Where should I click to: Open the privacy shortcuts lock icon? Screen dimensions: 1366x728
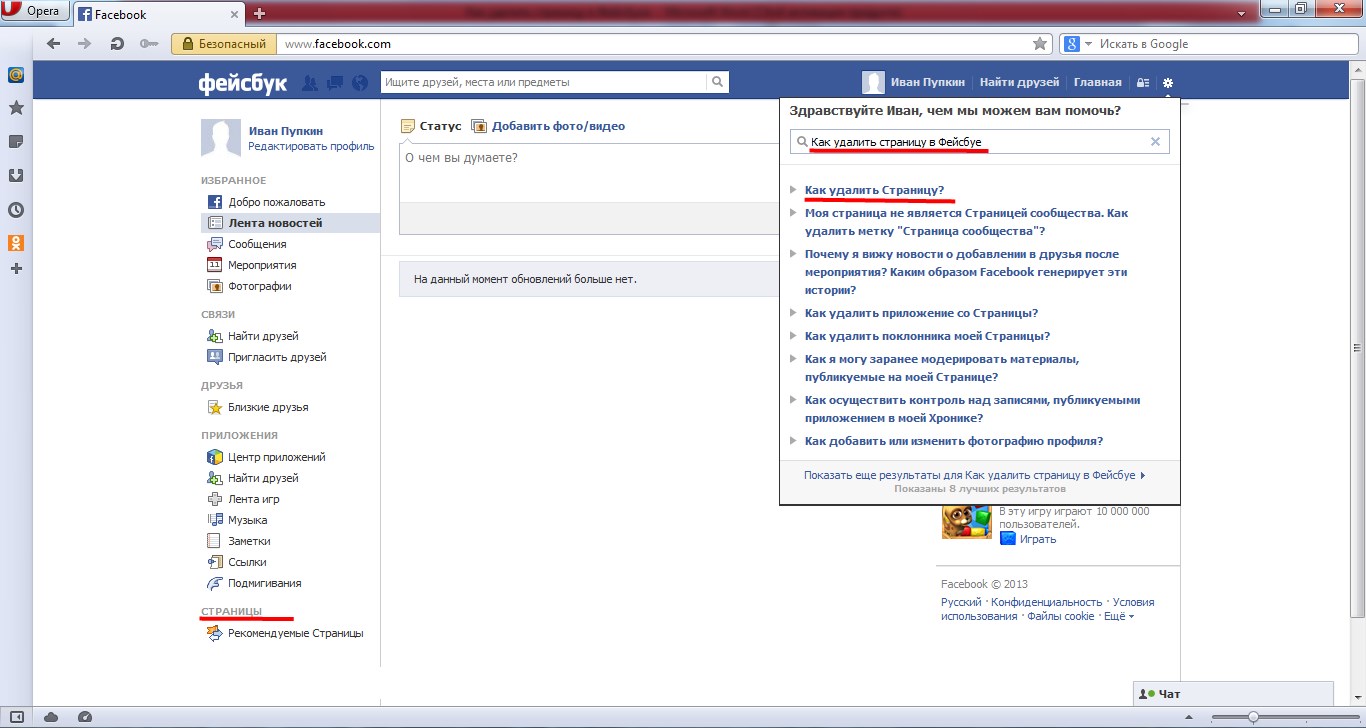point(1144,82)
